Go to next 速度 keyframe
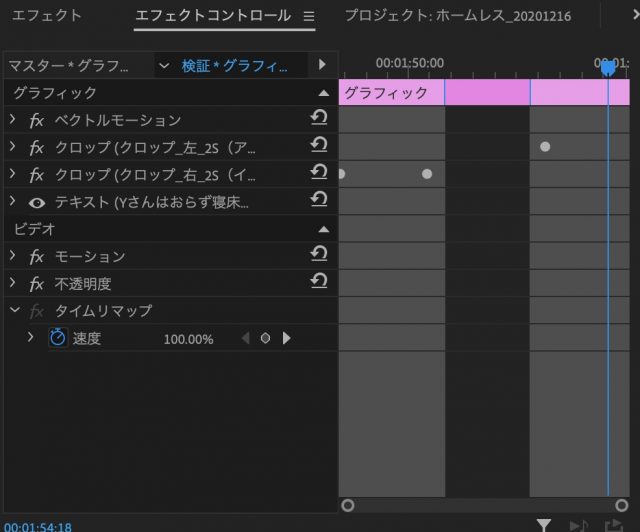The image size is (640, 532). [x=287, y=338]
